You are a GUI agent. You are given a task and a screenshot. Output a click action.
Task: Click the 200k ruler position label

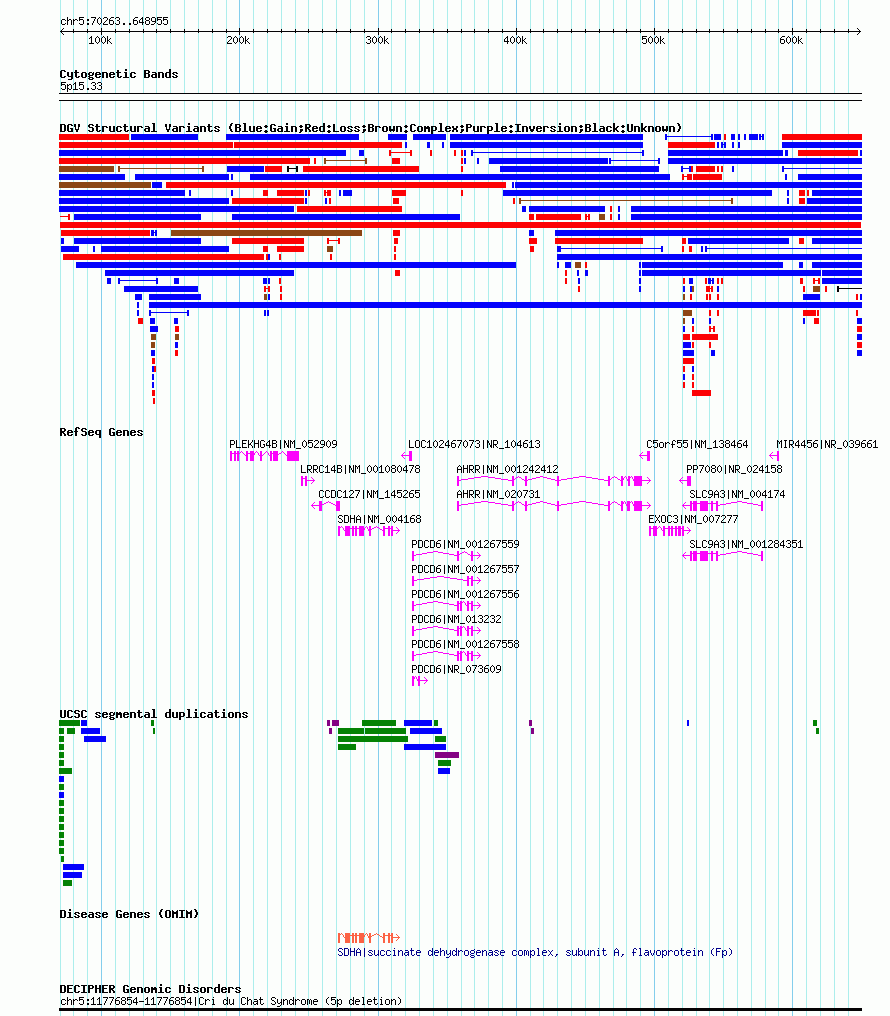(x=238, y=40)
